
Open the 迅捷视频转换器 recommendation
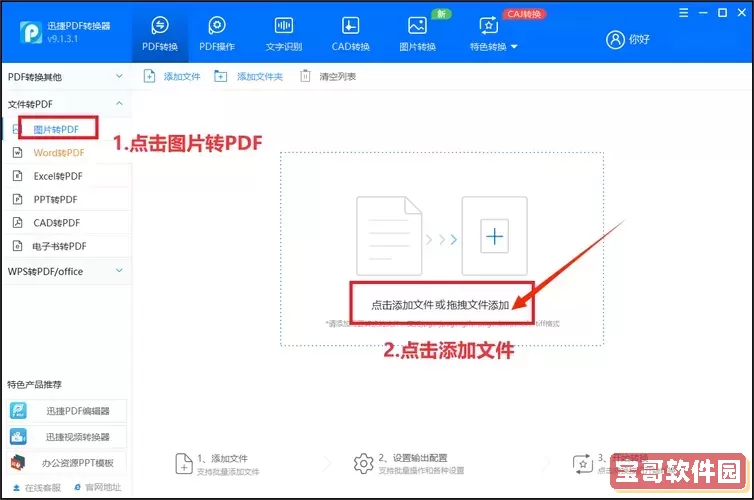tap(67, 437)
